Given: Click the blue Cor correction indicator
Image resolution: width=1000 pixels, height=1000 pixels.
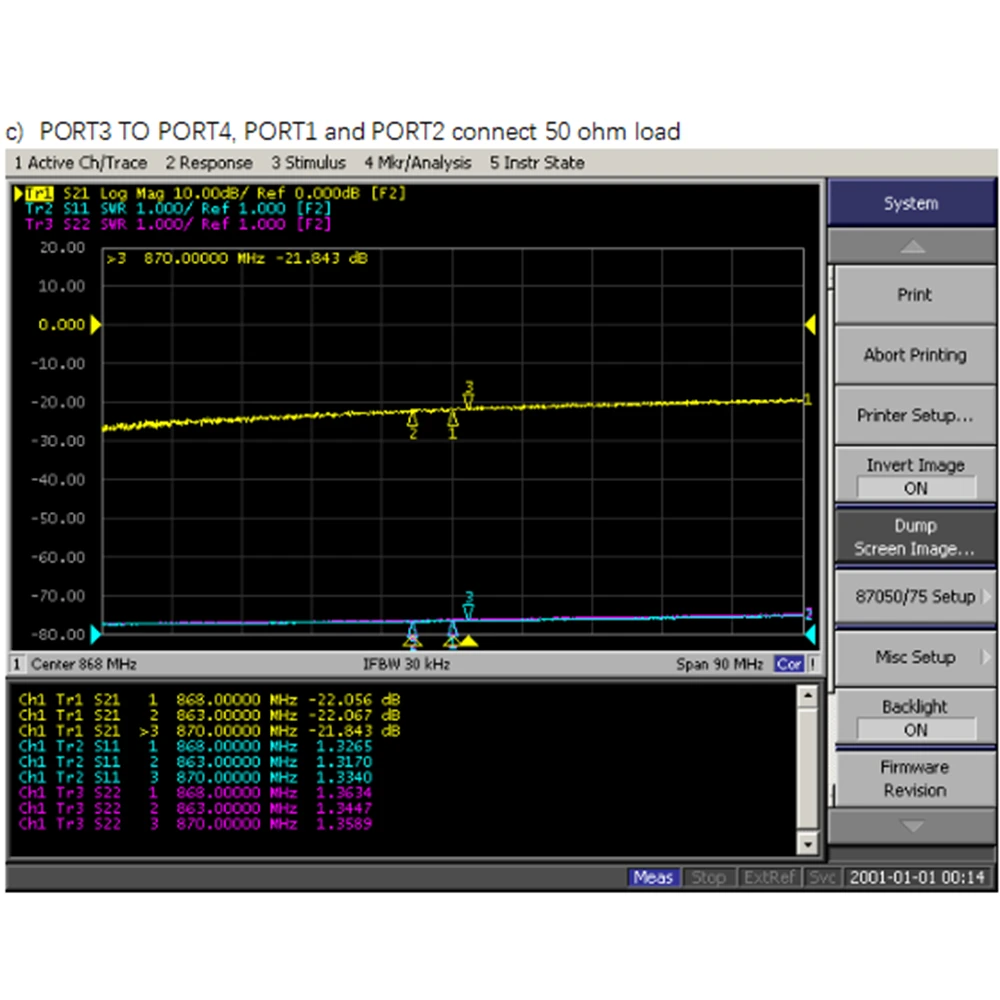Looking at the screenshot, I should 789,664.
